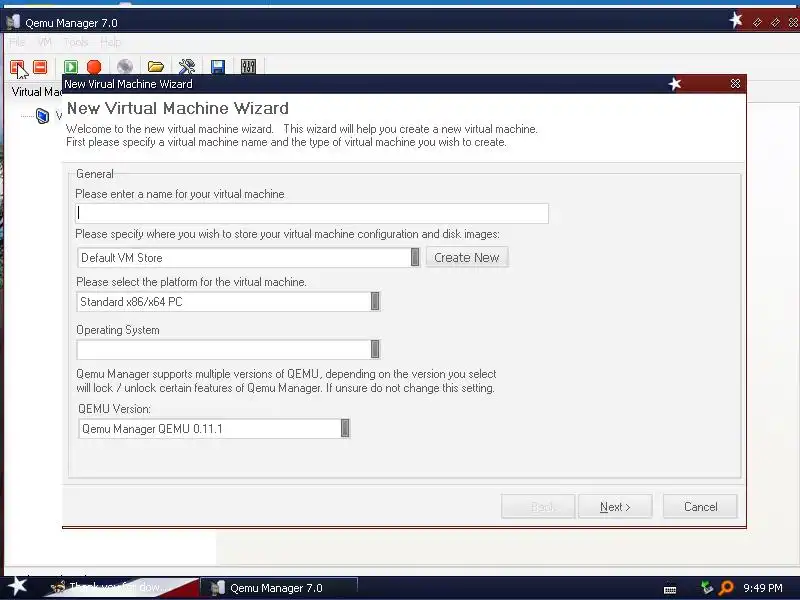
Task: Click the star icon in main title bar
Action: pyautogui.click(x=736, y=20)
